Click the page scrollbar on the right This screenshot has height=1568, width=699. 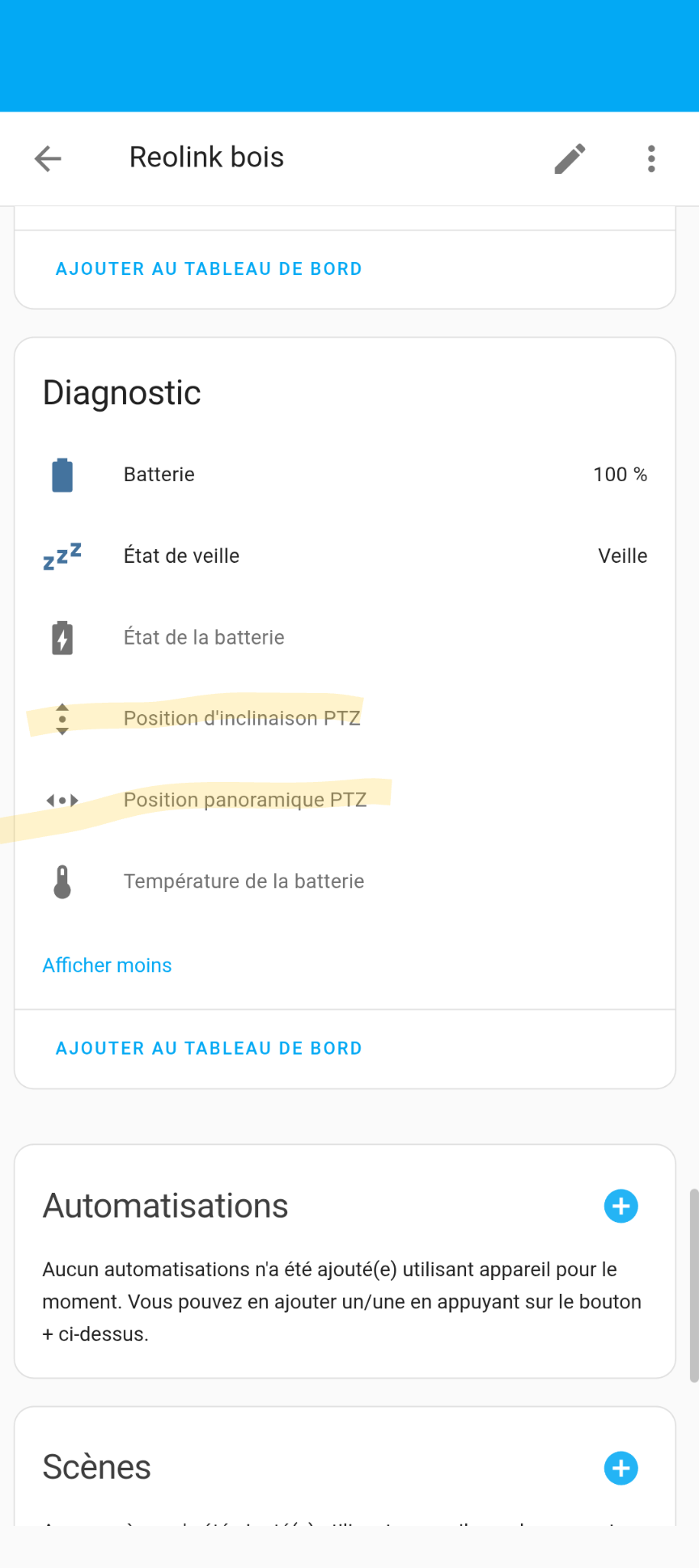tap(693, 1286)
